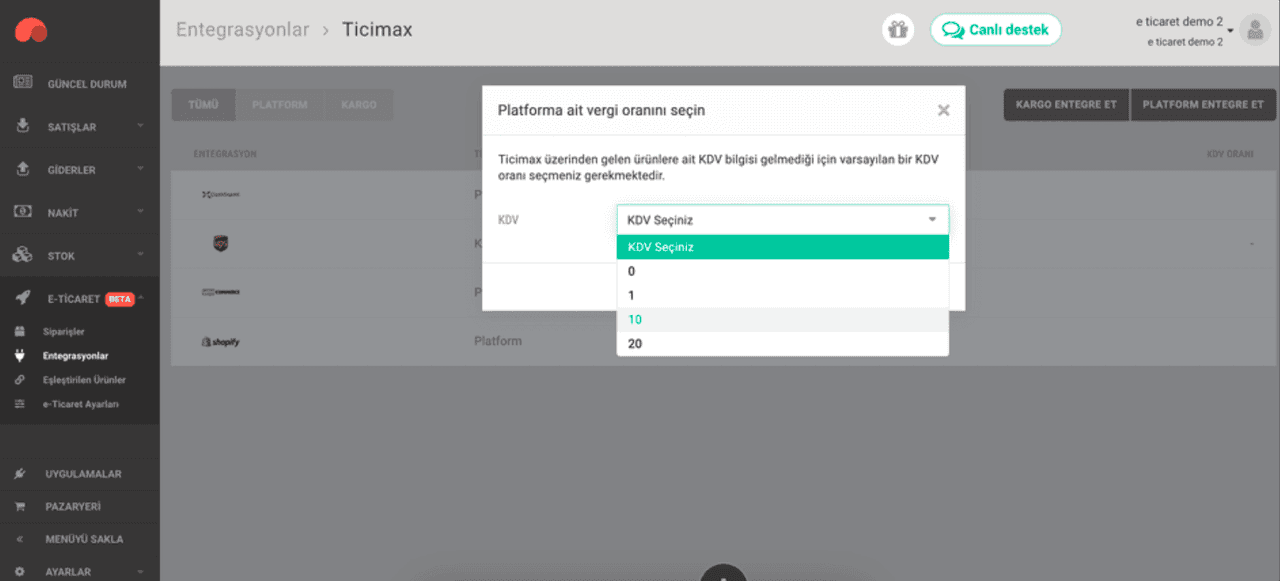
Task: Expand the Satışlar menu arrow
Action: point(141,126)
